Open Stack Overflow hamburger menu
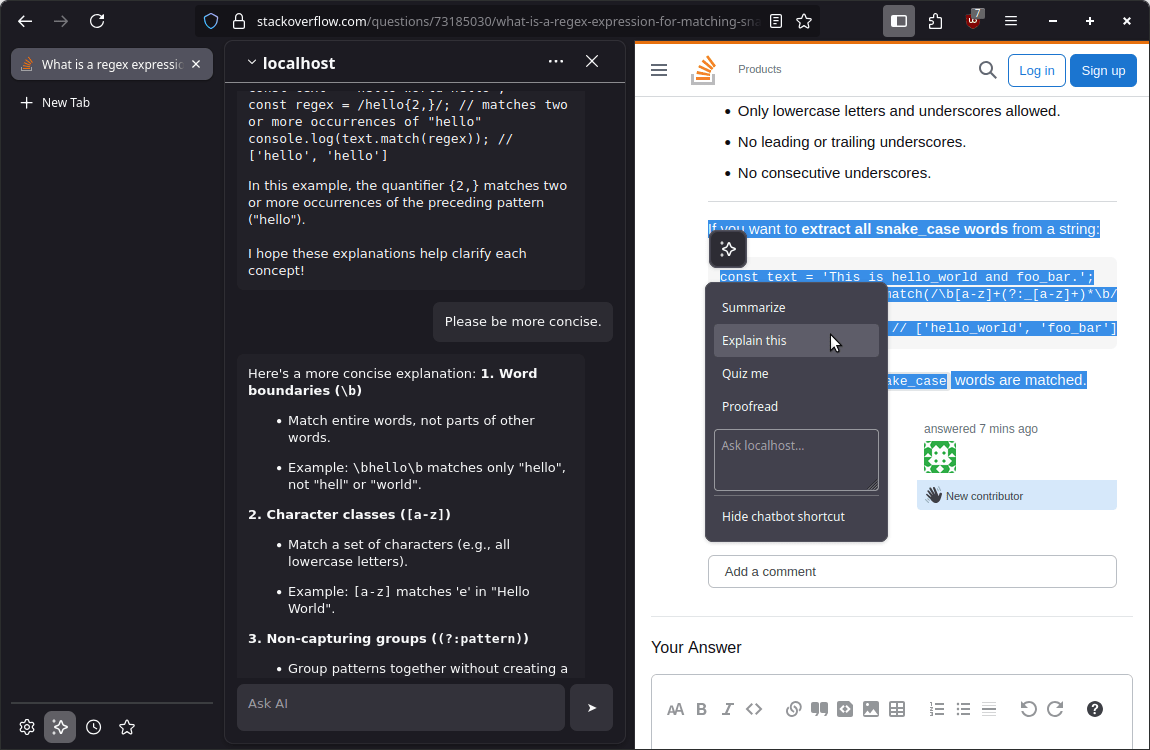 (x=659, y=70)
